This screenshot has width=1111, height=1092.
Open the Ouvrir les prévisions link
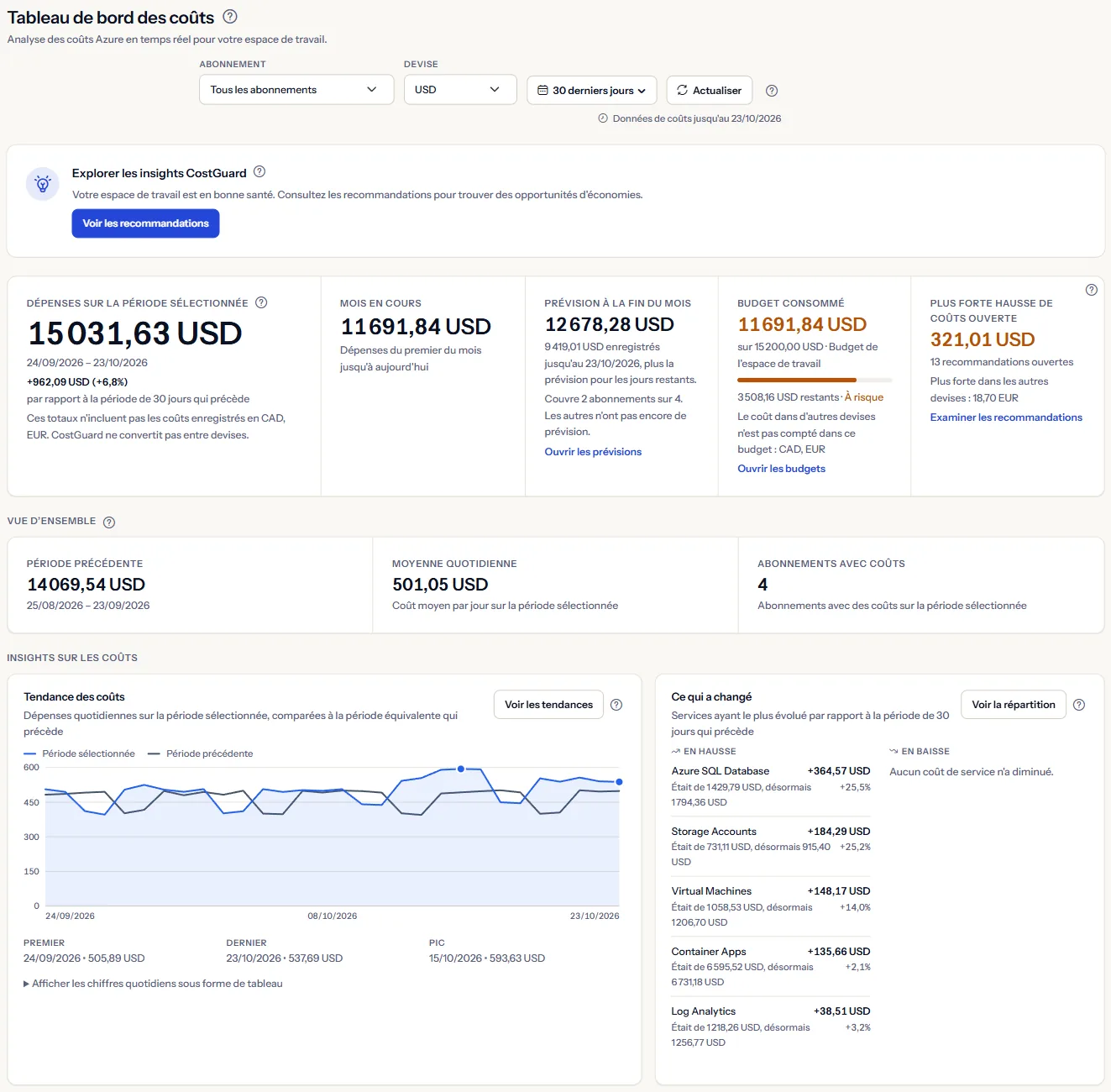click(593, 452)
